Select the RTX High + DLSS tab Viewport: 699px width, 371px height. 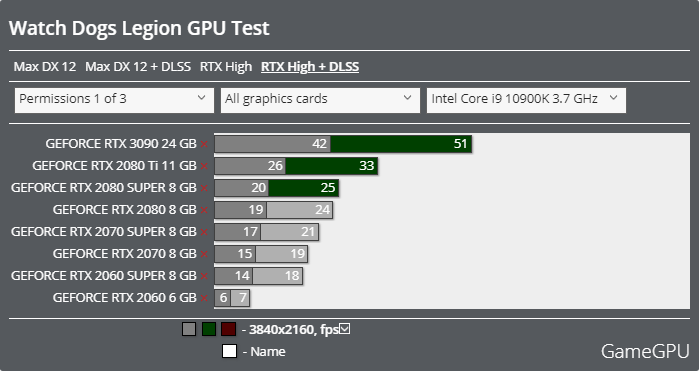coord(310,67)
